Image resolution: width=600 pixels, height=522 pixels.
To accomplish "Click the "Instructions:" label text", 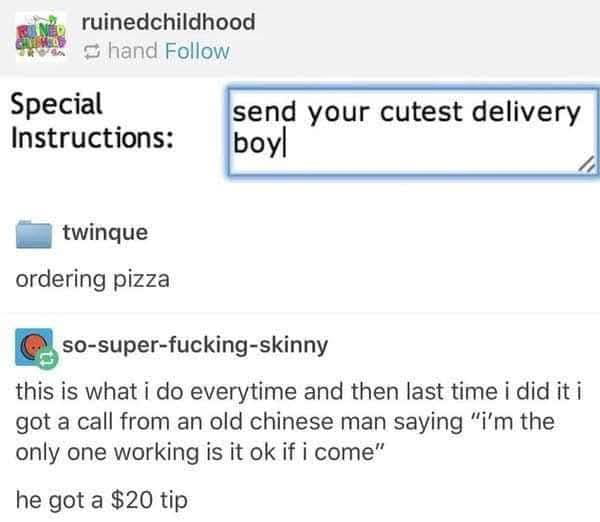I will coord(88,136).
